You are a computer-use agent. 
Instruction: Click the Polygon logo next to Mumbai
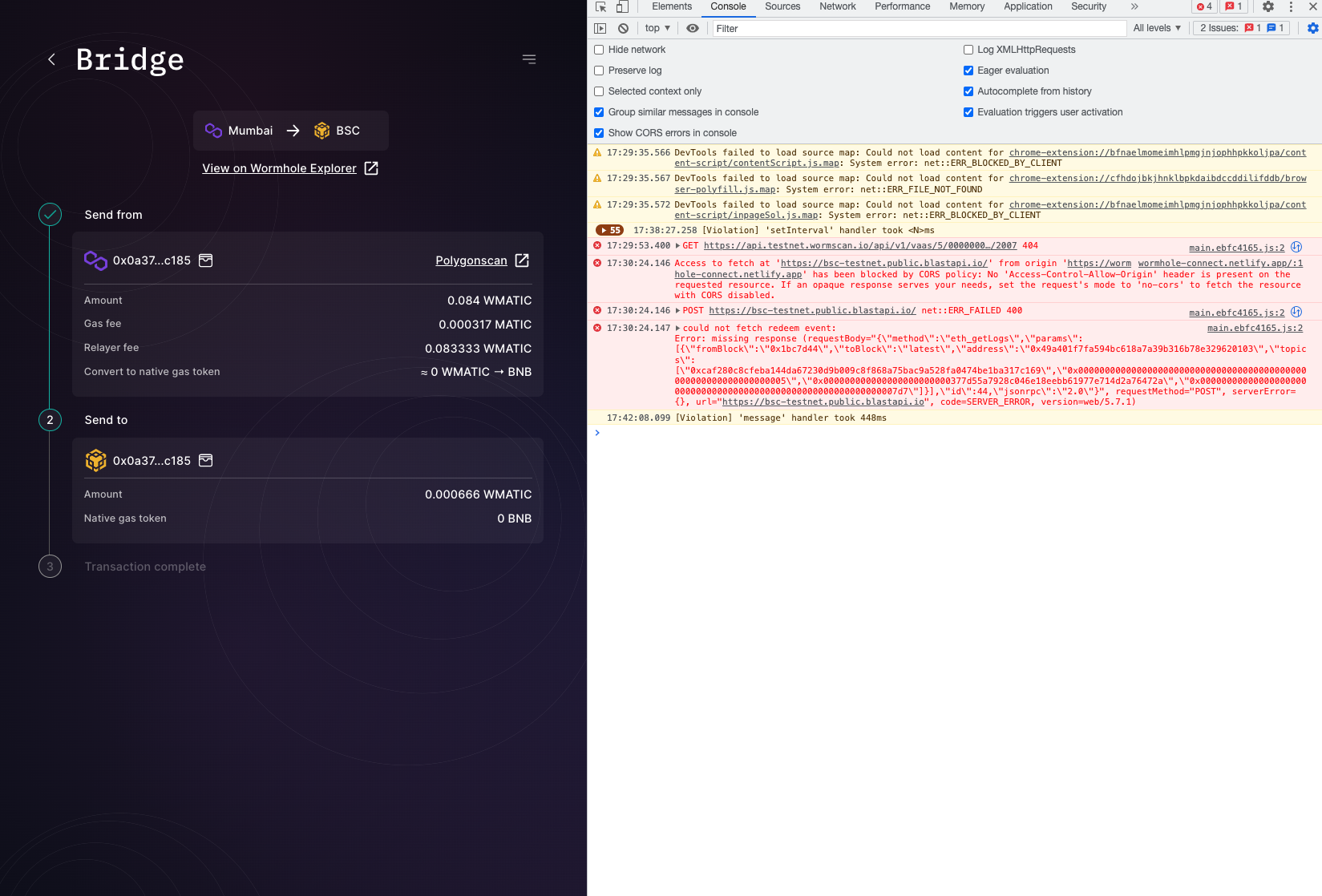(x=212, y=130)
